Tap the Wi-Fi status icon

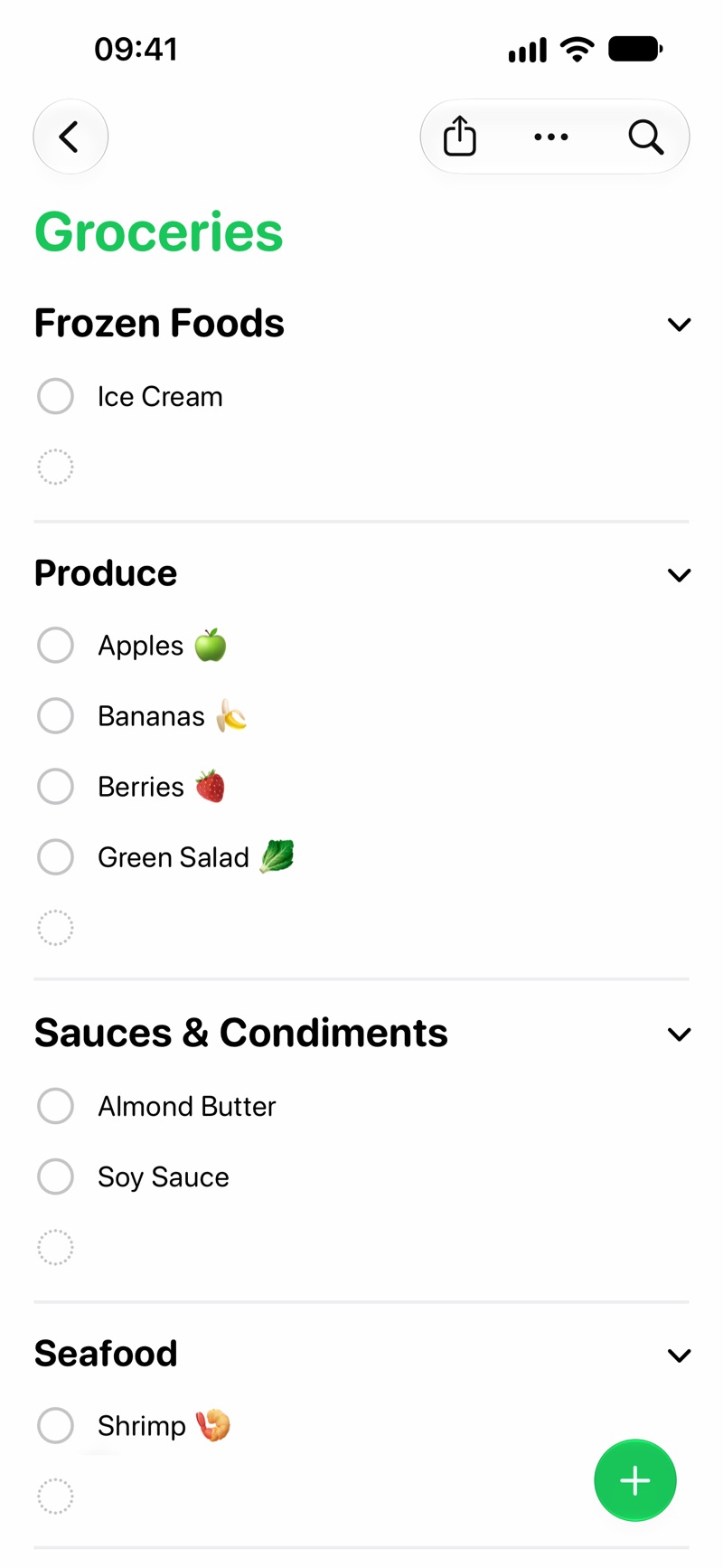coord(577,49)
